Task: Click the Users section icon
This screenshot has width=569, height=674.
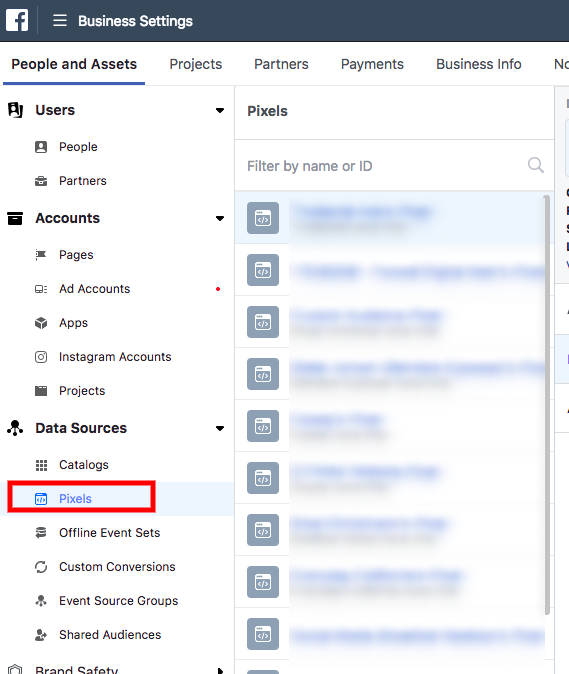Action: pyautogui.click(x=15, y=110)
